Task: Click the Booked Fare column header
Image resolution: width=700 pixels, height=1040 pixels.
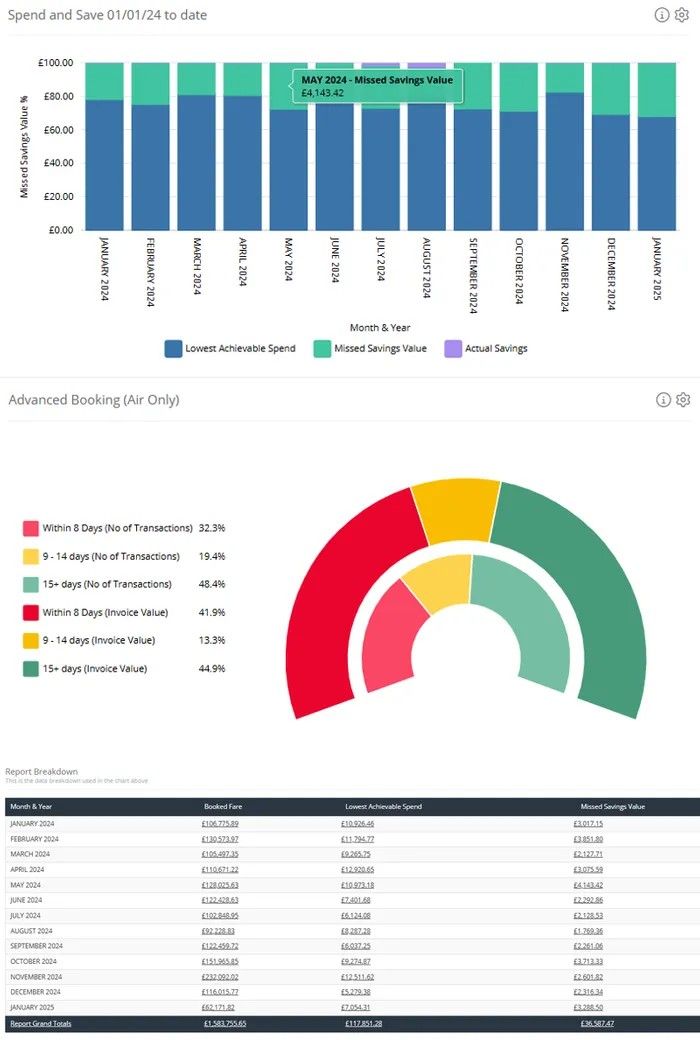Action: click(x=222, y=806)
